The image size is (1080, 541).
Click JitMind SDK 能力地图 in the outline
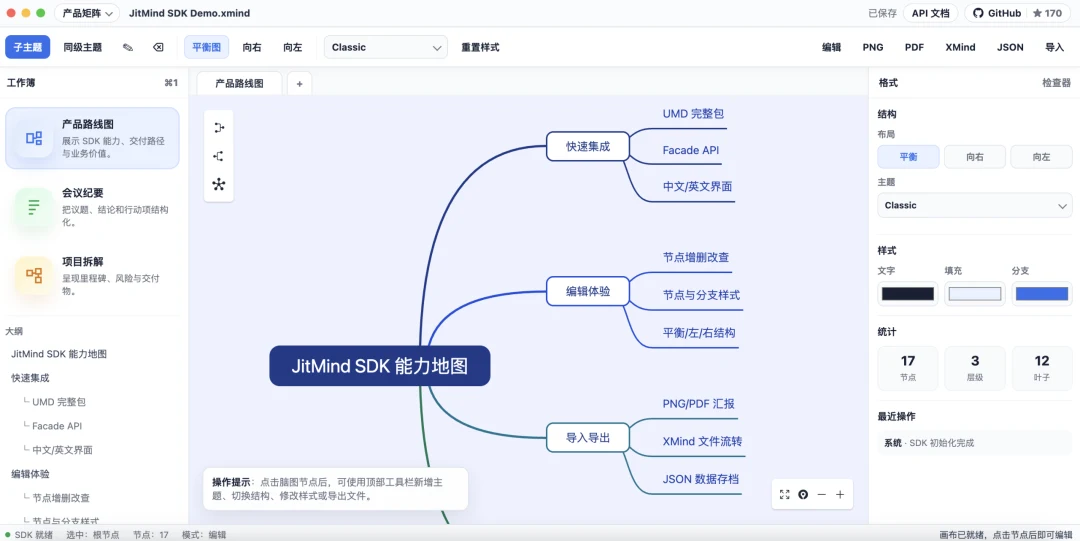tap(59, 354)
